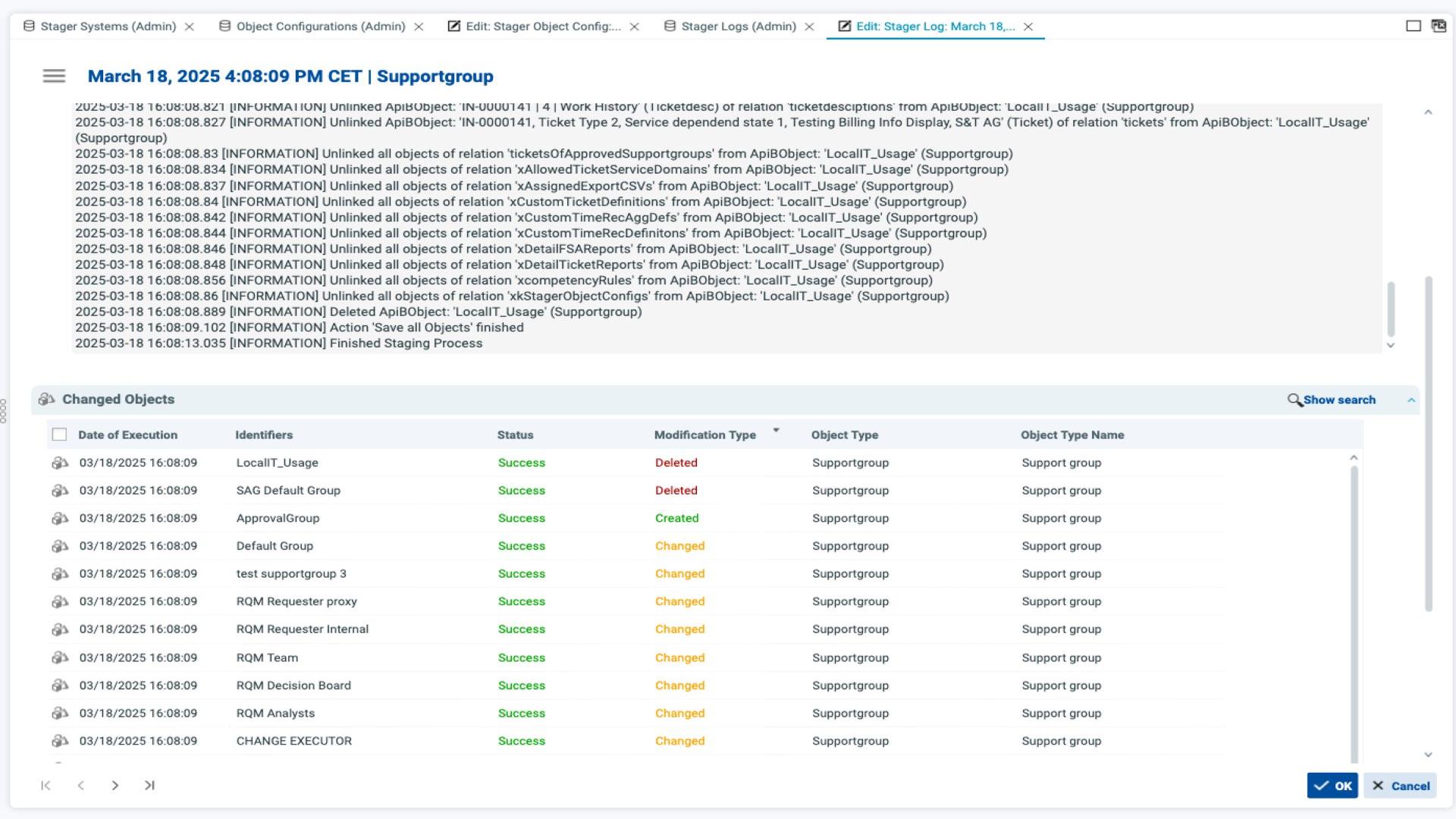Click the maximize panel icon at the top right
The height and width of the screenshot is (819, 1456).
pyautogui.click(x=1414, y=26)
